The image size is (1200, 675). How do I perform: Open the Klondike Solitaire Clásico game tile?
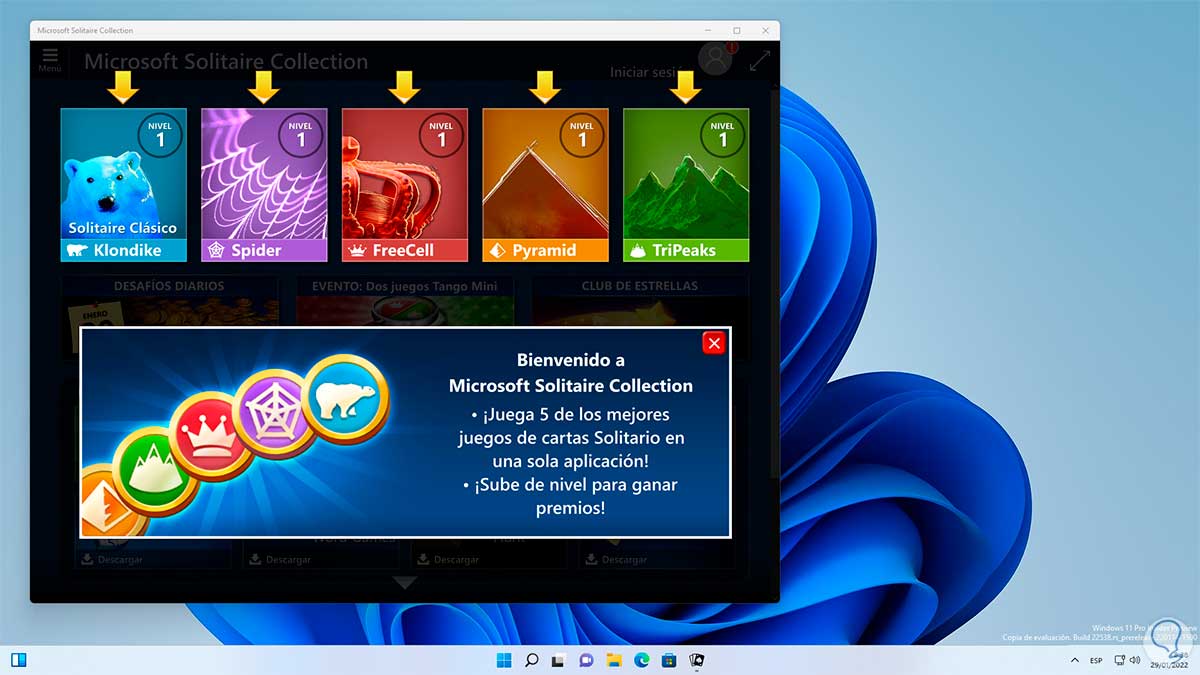124,185
